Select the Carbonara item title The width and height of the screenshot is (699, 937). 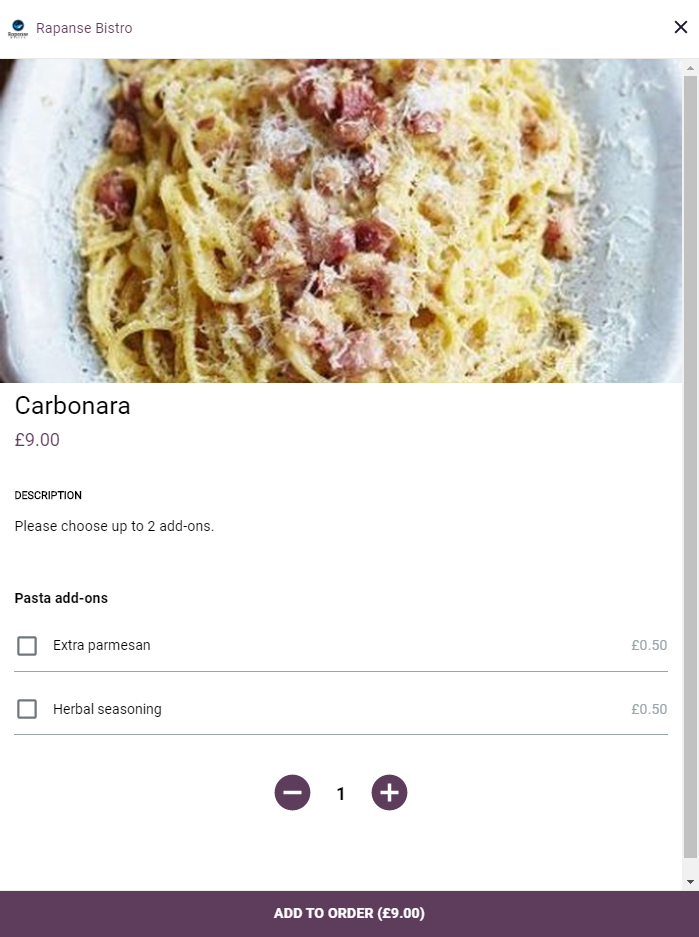pyautogui.click(x=72, y=407)
